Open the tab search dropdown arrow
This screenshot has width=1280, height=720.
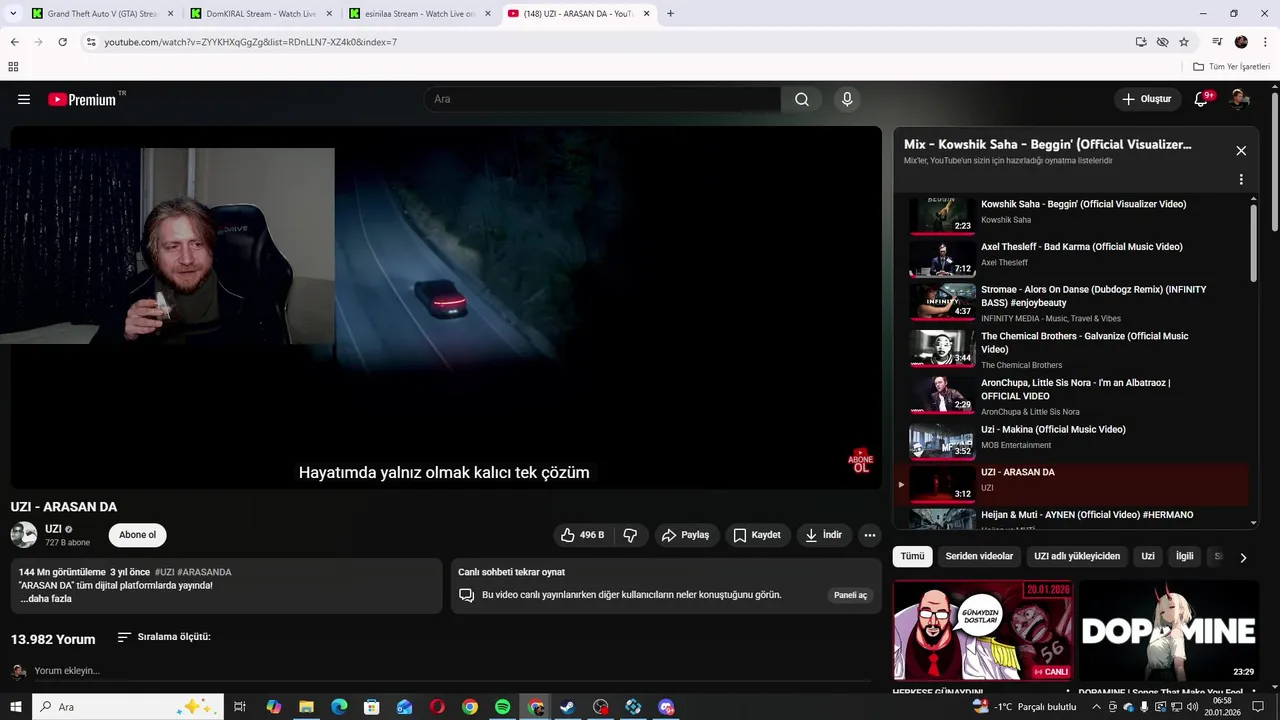13,14
